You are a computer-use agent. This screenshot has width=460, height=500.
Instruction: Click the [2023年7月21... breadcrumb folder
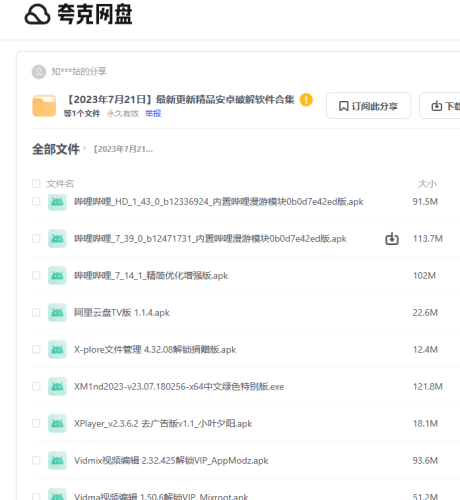point(123,149)
